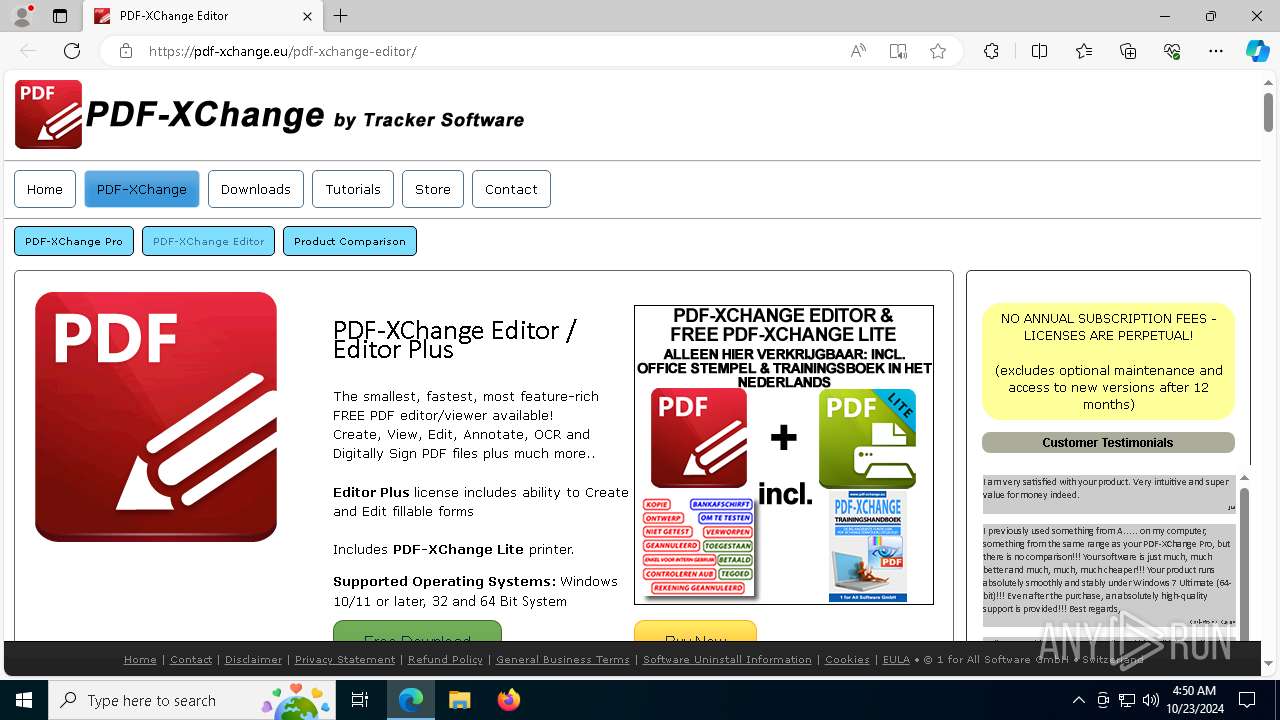This screenshot has height=720, width=1280.
Task: Add this page to favorites
Action: 938,51
